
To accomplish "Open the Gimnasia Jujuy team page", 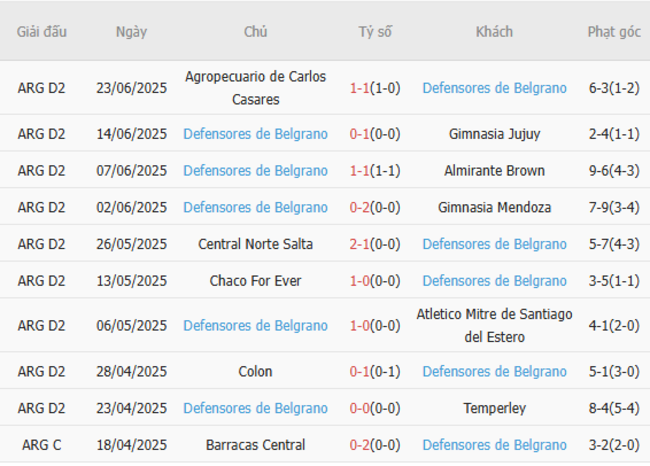I will (x=494, y=134).
